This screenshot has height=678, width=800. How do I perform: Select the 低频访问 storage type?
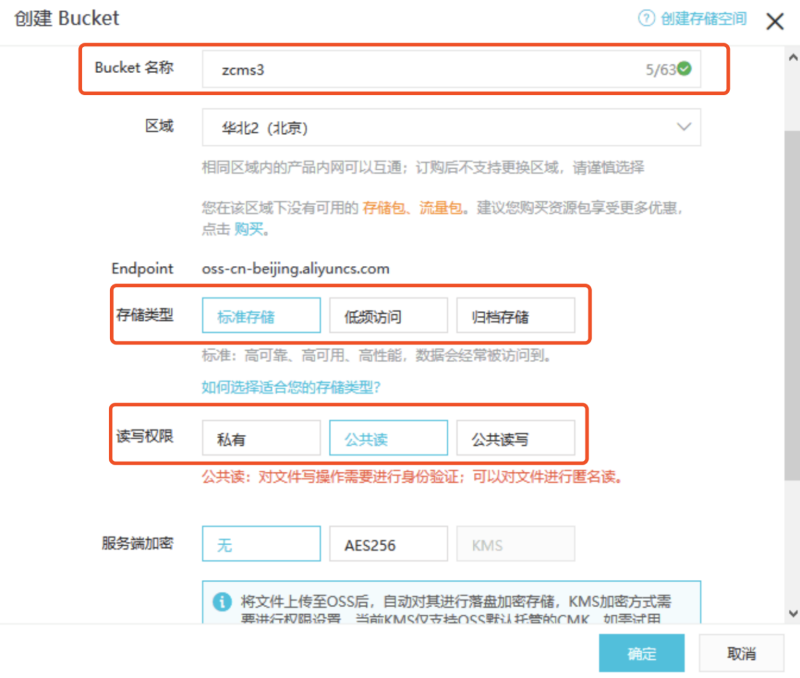pyautogui.click(x=388, y=315)
